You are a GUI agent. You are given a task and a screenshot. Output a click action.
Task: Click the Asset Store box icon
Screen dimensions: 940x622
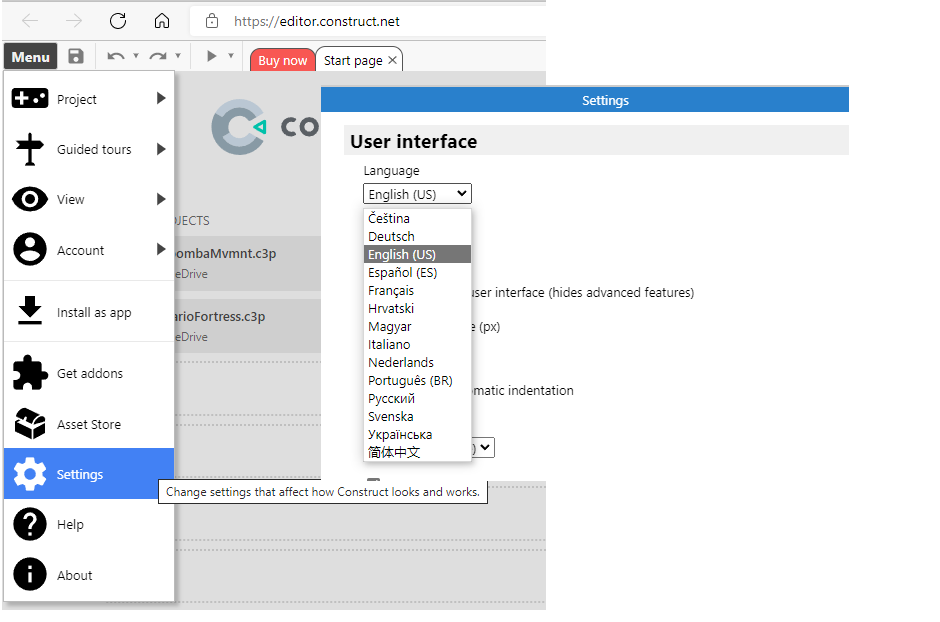coord(30,424)
